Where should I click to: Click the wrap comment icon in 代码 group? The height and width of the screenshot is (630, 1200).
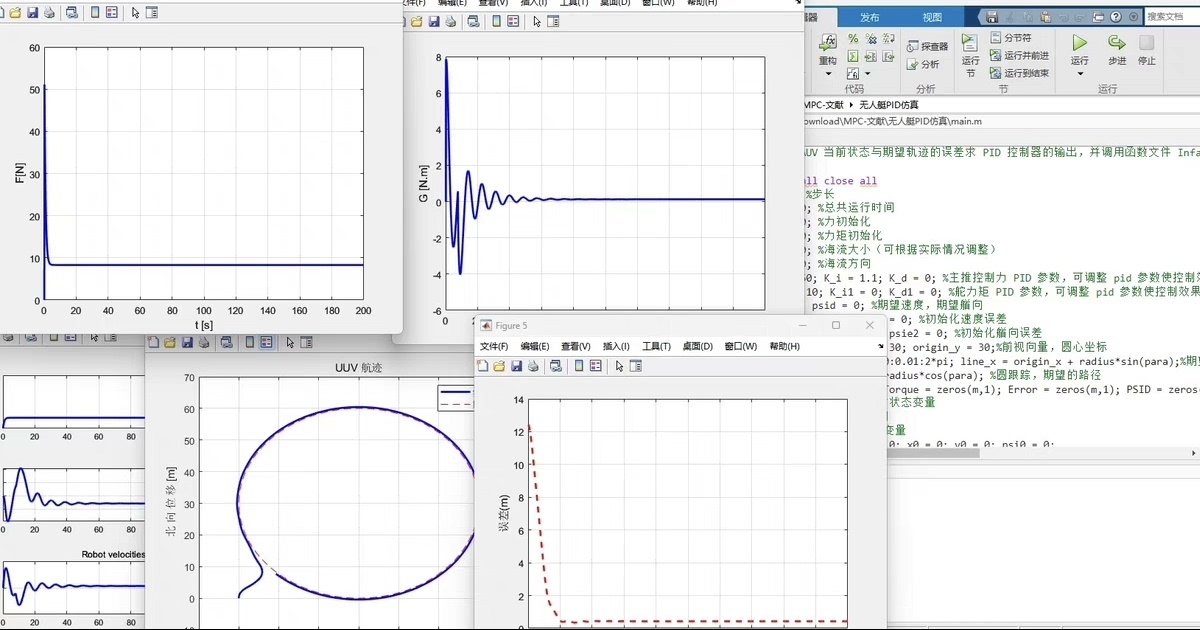[x=888, y=38]
